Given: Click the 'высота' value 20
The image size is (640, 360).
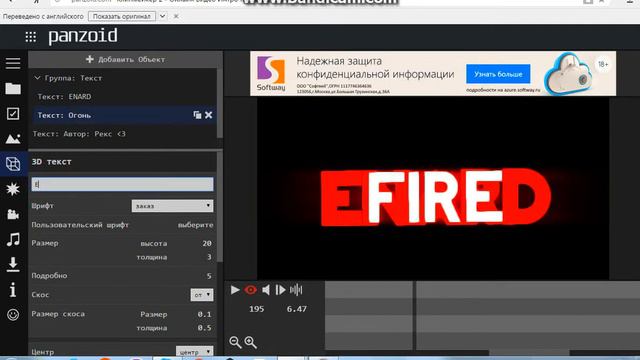Looking at the screenshot, I should click(x=207, y=243).
